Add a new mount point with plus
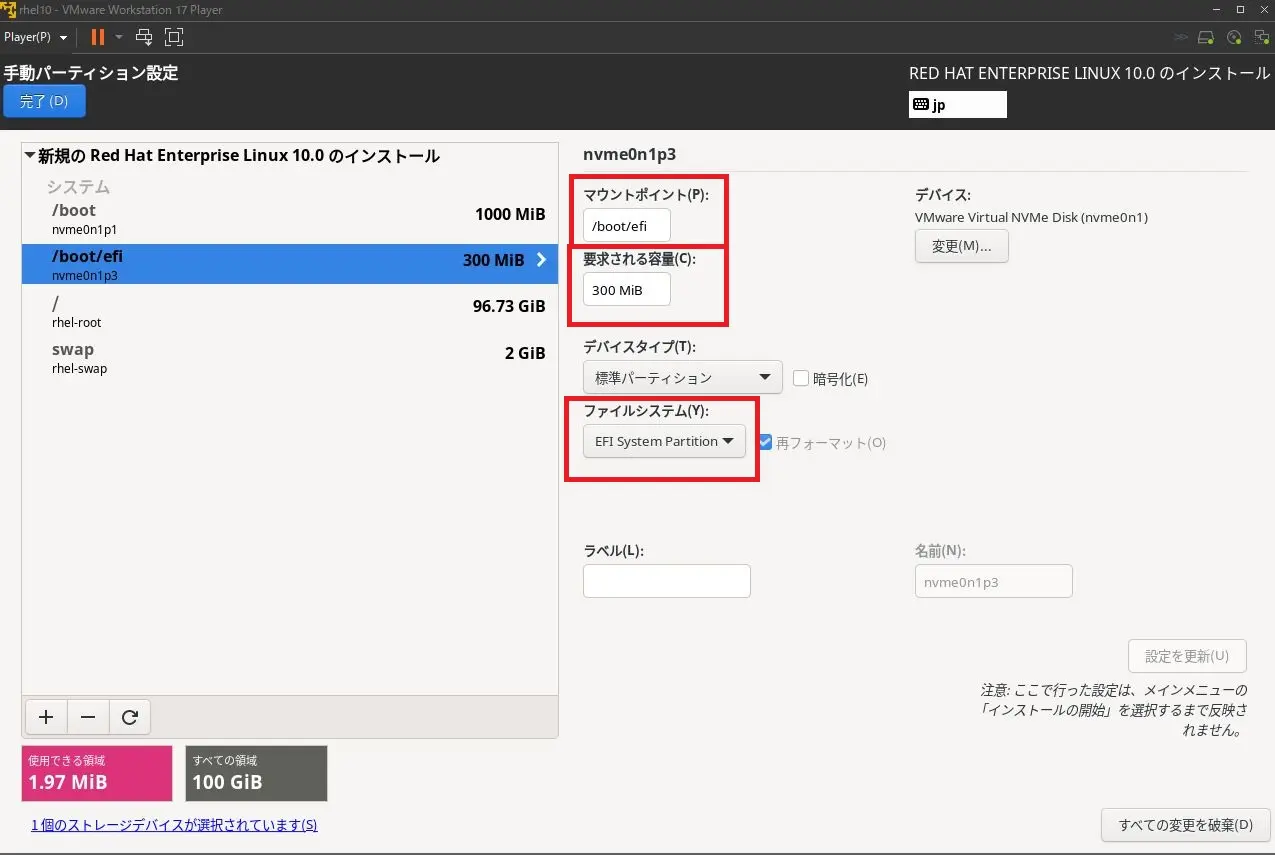This screenshot has width=1275, height=855. (46, 717)
